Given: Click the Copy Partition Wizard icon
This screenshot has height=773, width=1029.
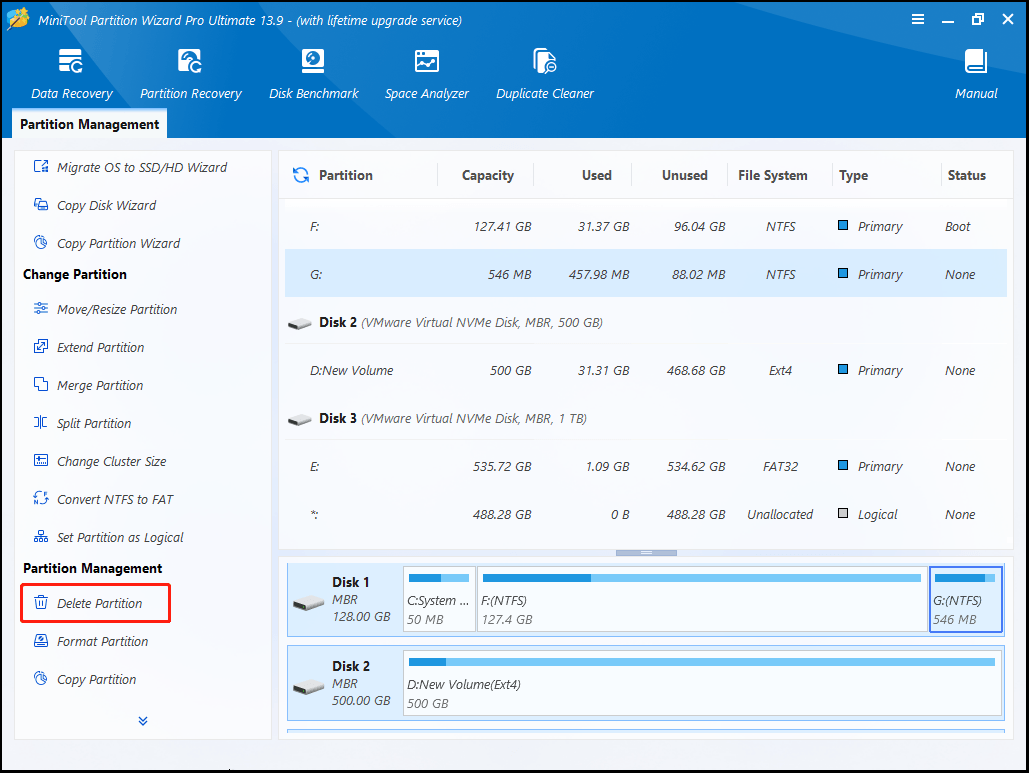Looking at the screenshot, I should 41,243.
